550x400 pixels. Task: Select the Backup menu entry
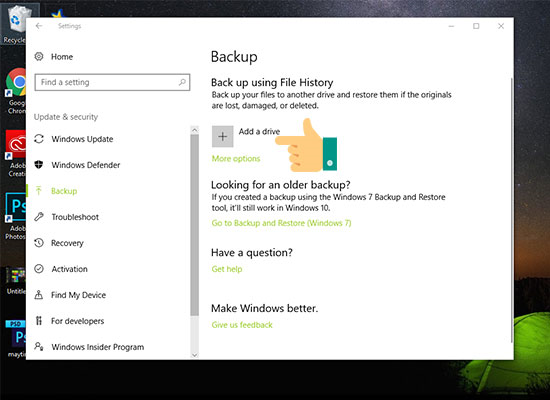pos(64,191)
